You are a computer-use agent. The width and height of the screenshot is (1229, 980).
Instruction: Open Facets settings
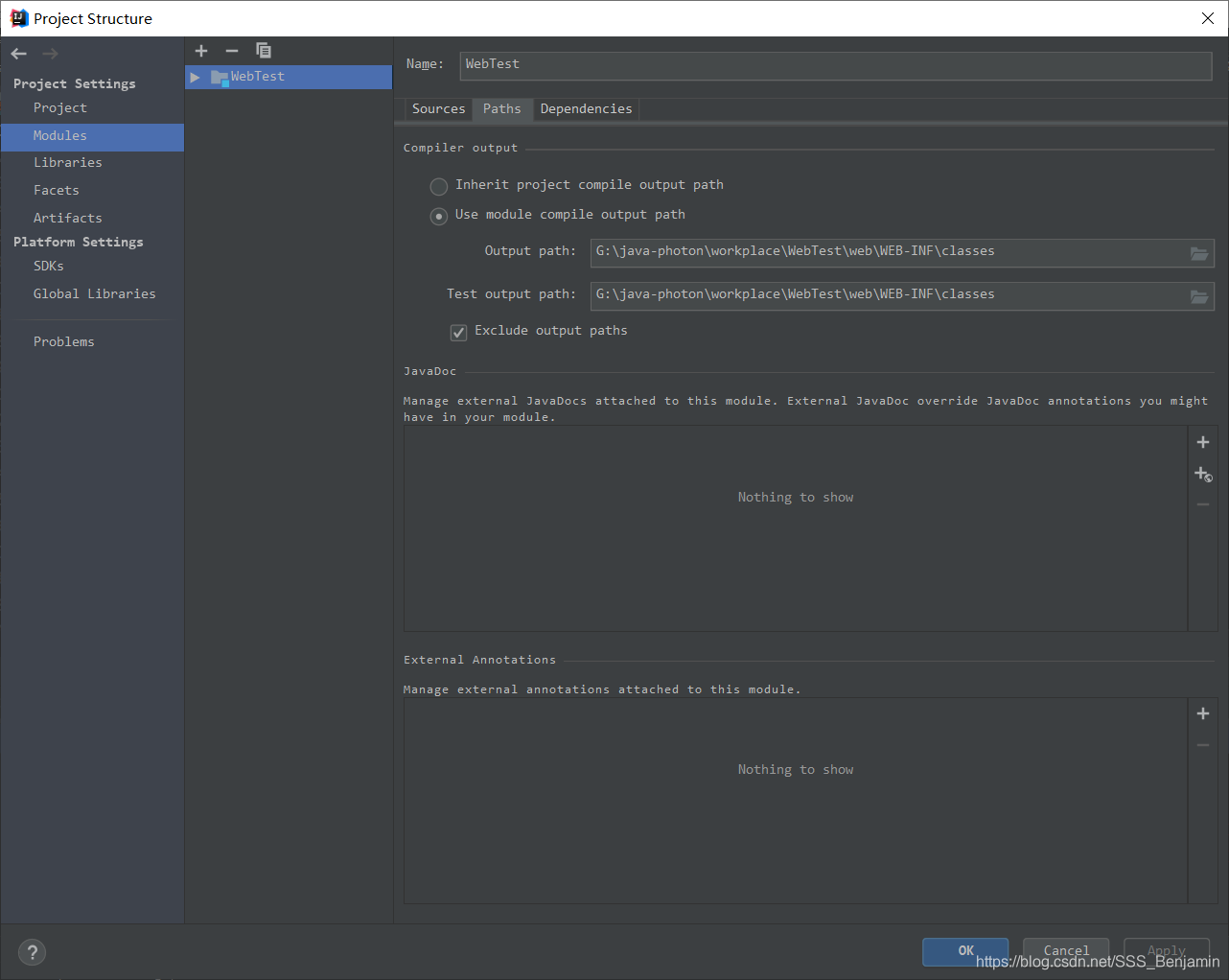[x=57, y=191]
